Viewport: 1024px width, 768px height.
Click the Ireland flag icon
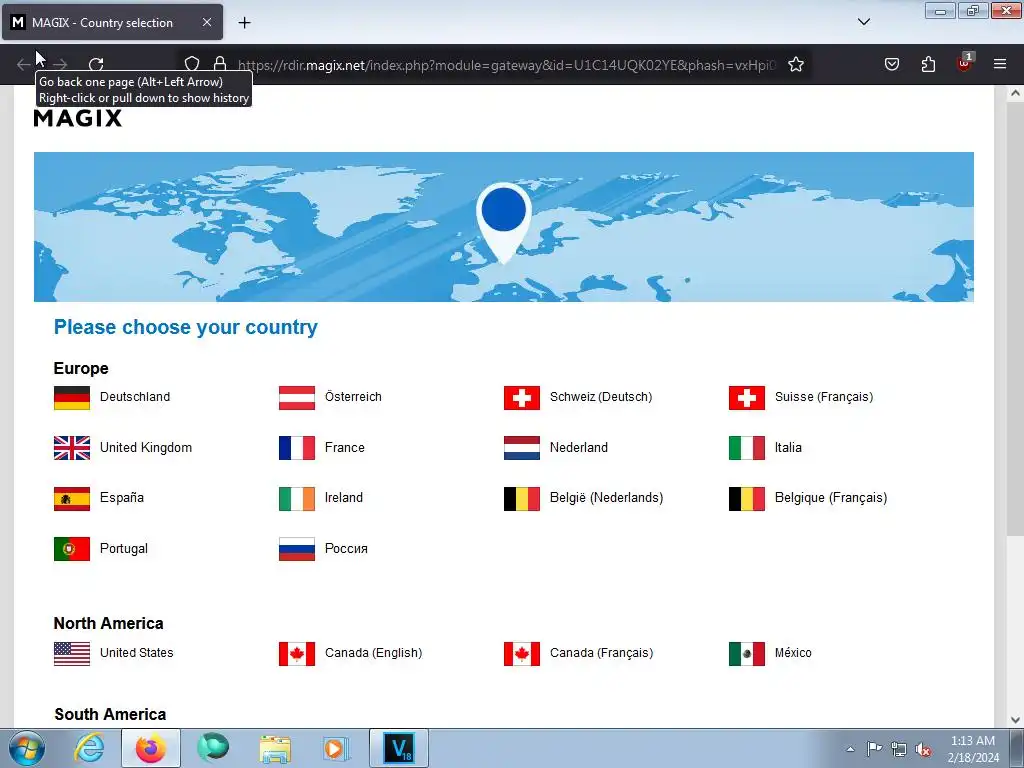tap(296, 498)
